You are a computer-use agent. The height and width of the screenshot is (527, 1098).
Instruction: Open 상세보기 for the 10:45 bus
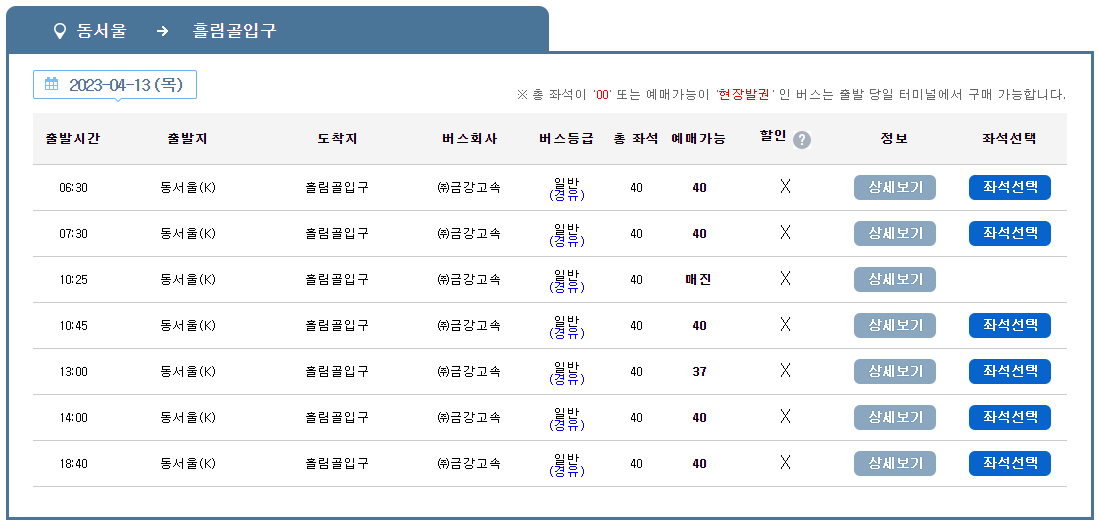894,325
